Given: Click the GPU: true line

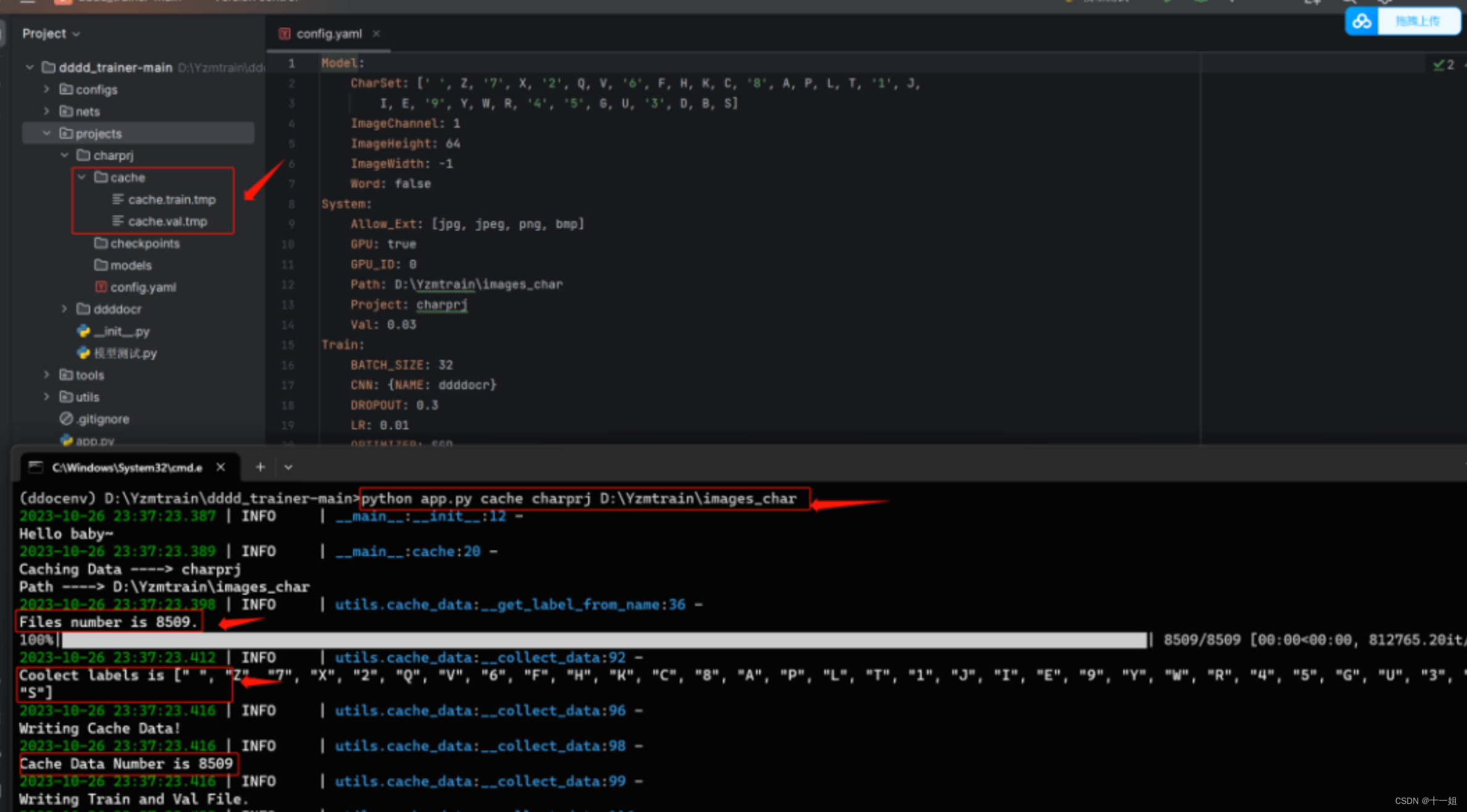Looking at the screenshot, I should click(x=383, y=244).
